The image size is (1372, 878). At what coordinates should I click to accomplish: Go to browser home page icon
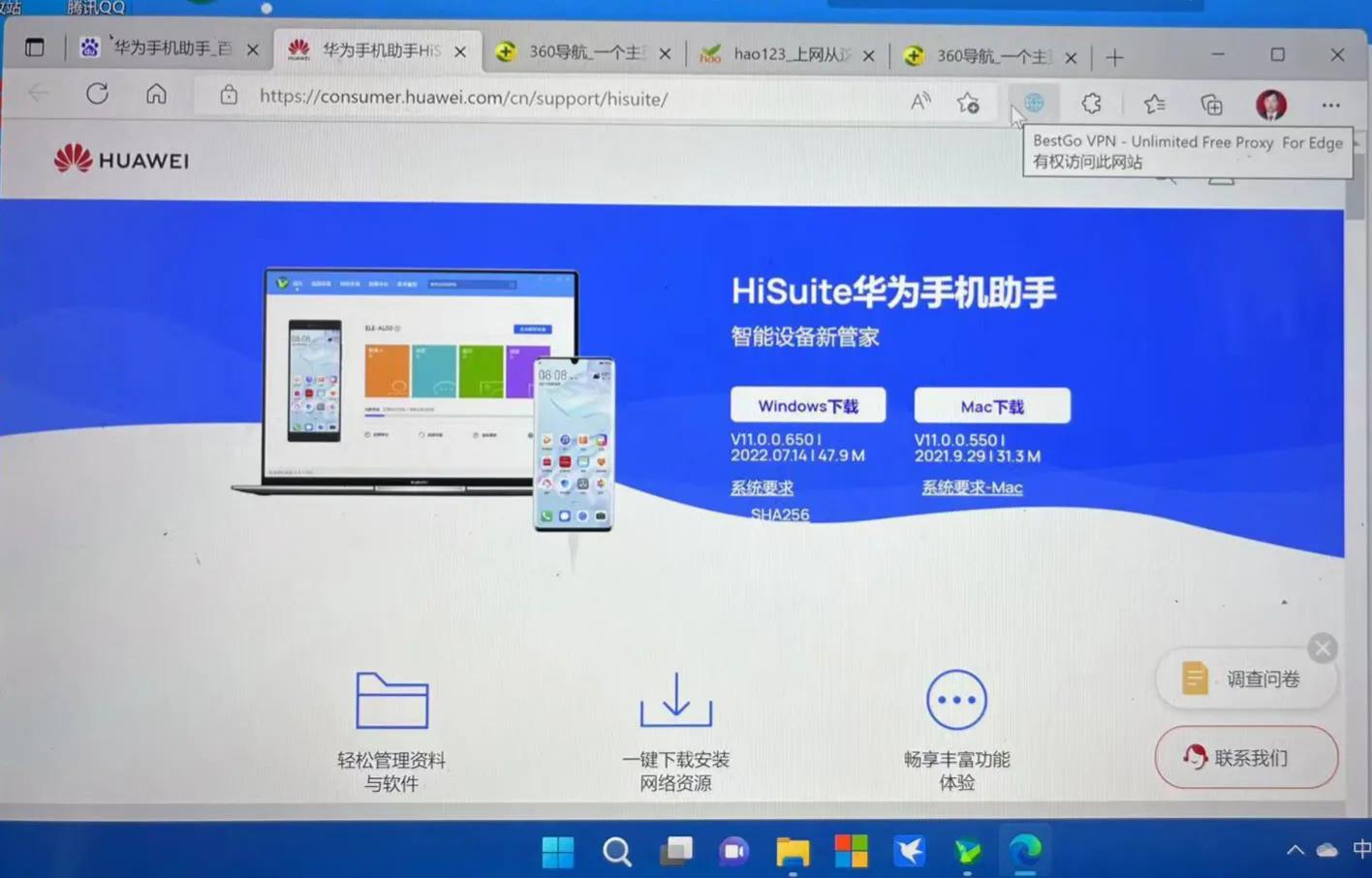tap(156, 96)
